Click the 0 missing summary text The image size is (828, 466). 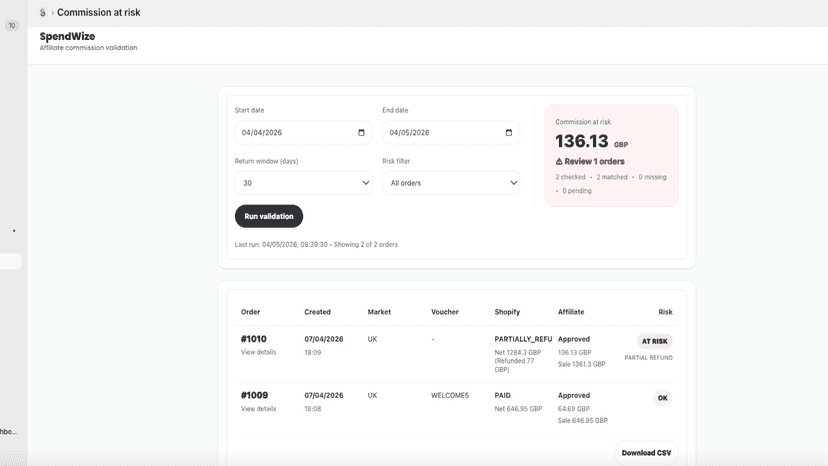pyautogui.click(x=652, y=177)
